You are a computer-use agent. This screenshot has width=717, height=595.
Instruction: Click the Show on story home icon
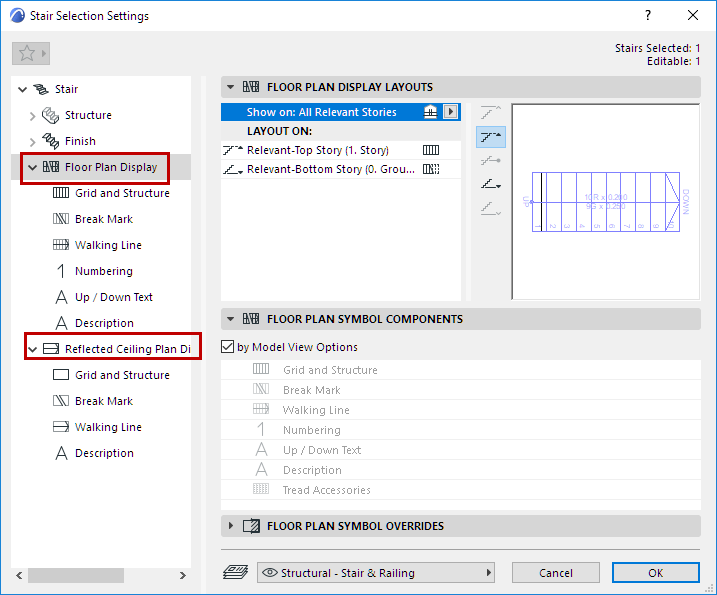(430, 112)
